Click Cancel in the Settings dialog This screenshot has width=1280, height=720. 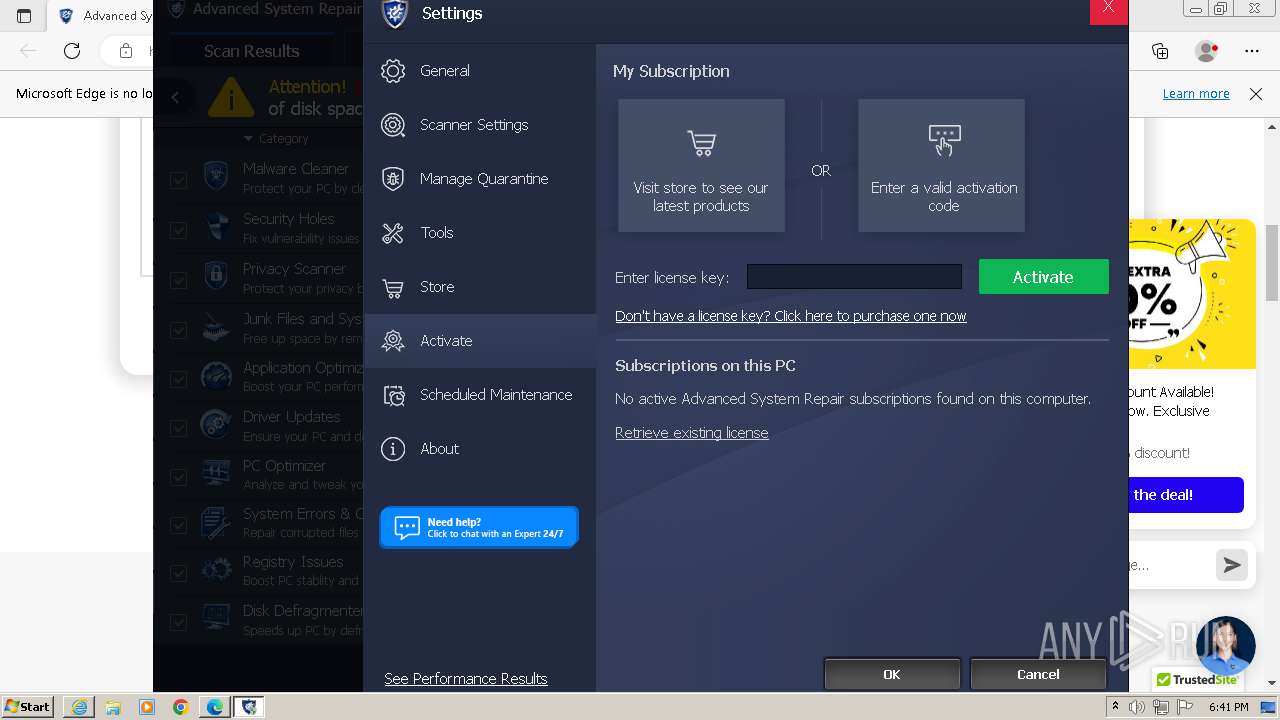point(1038,675)
